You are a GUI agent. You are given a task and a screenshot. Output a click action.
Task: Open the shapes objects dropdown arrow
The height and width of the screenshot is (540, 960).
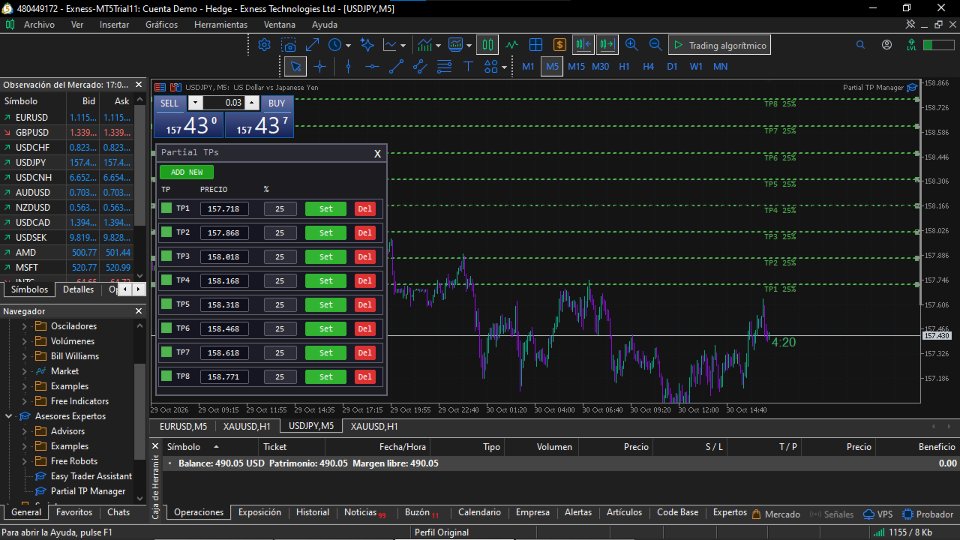[504, 67]
